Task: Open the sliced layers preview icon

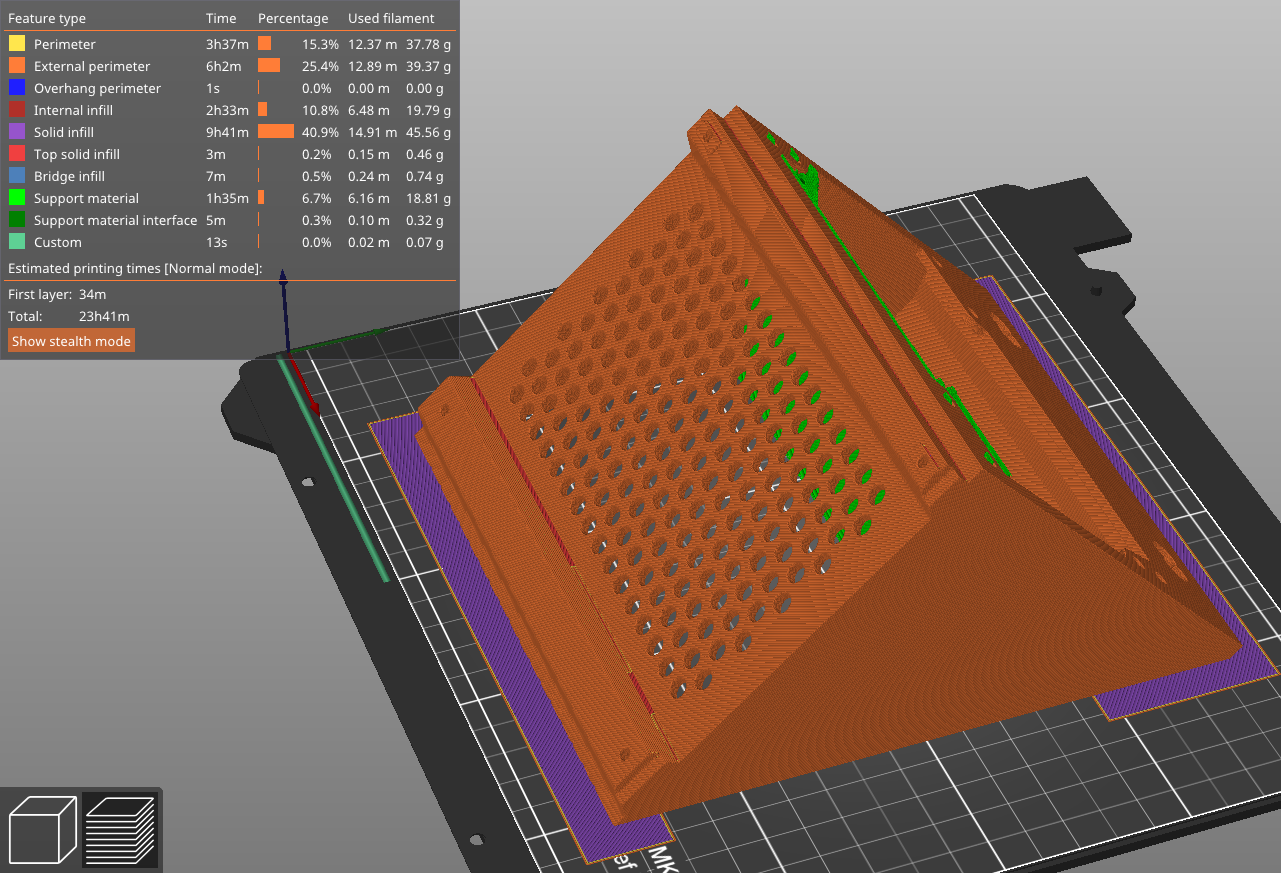Action: (120, 829)
